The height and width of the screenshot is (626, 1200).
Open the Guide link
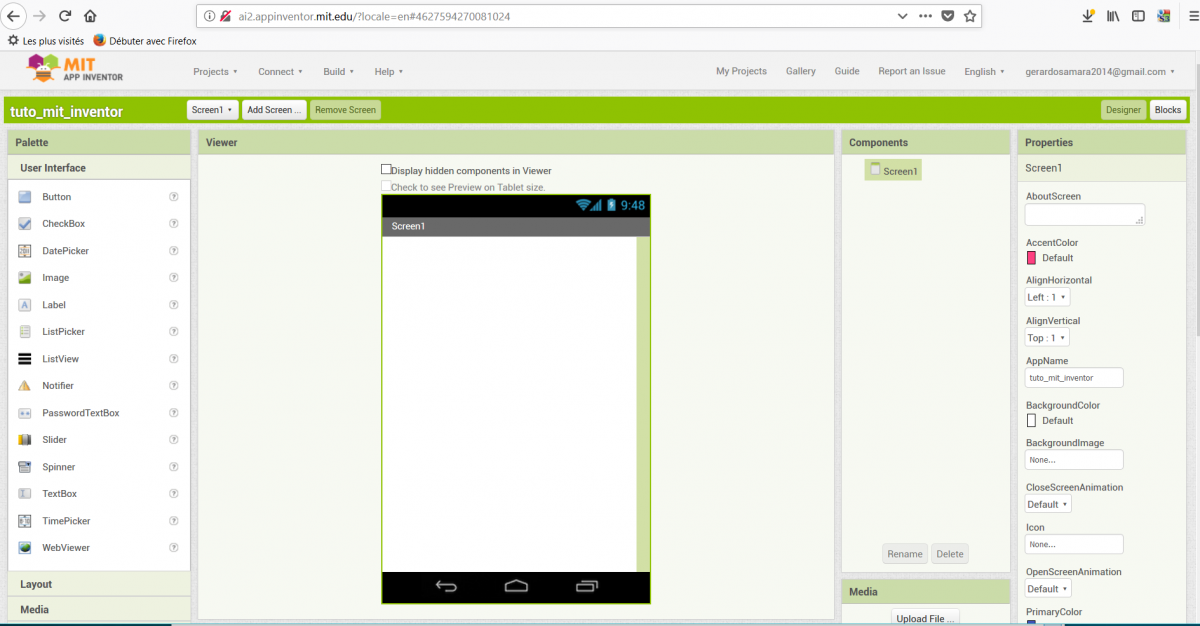coord(847,71)
